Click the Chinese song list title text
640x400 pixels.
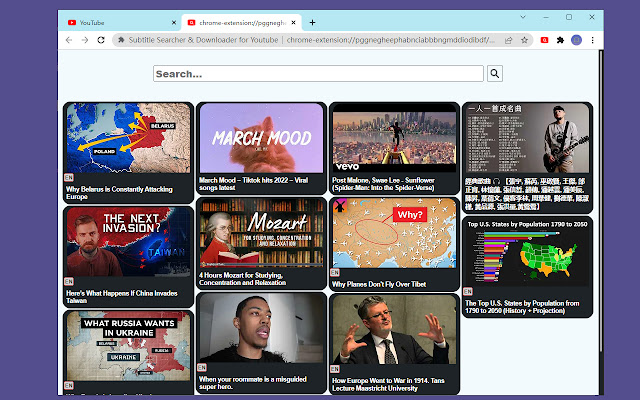pos(527,193)
